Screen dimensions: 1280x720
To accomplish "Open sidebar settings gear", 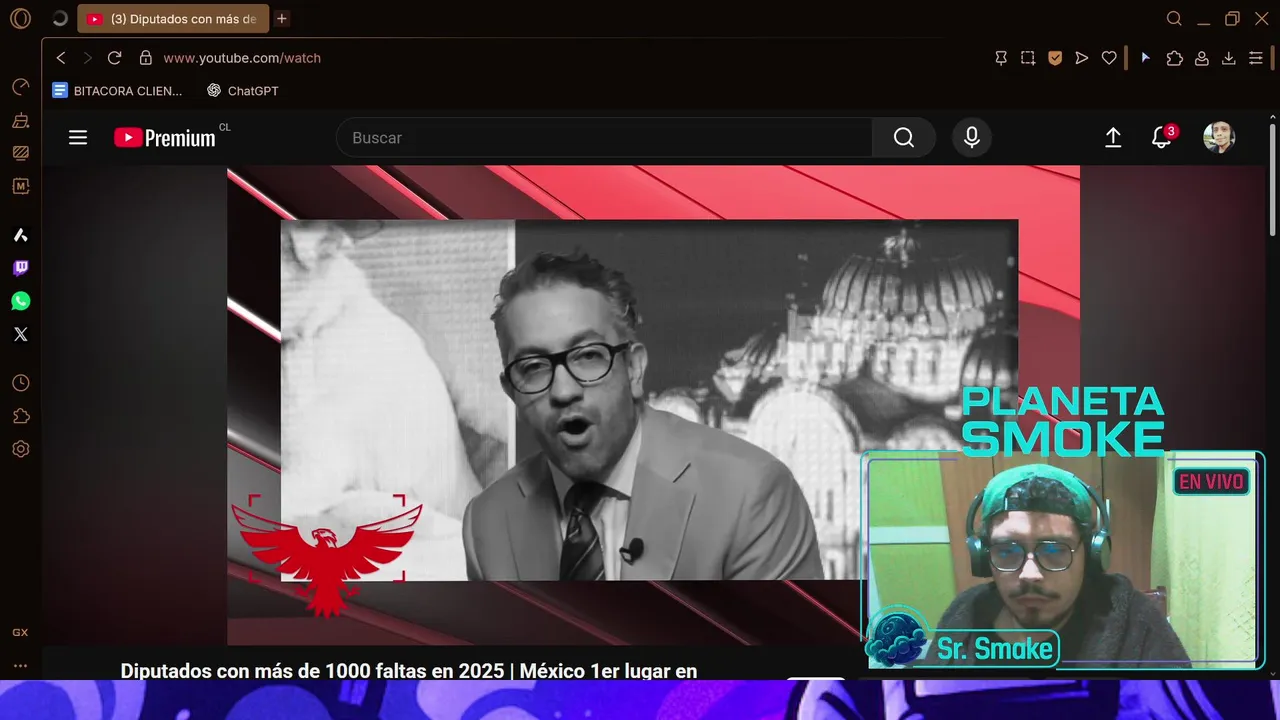I will pos(20,449).
